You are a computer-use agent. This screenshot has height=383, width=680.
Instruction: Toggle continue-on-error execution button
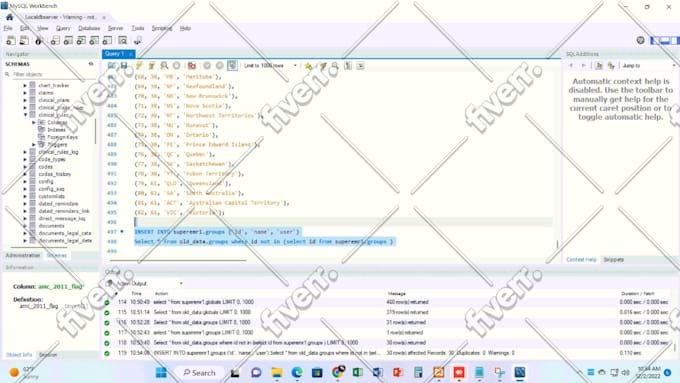(192, 65)
